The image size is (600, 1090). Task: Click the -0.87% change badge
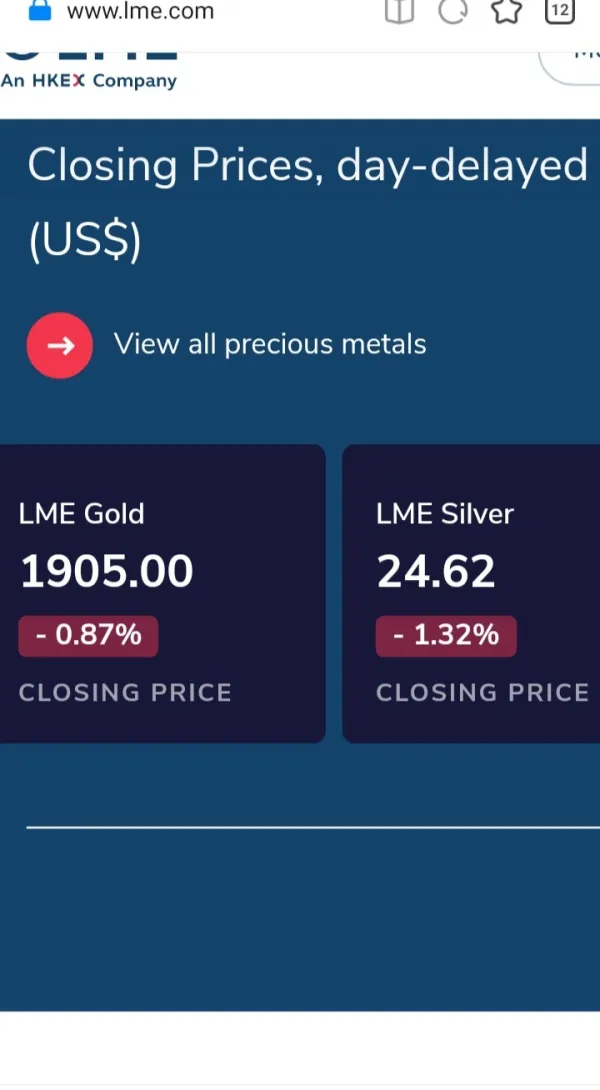88,635
